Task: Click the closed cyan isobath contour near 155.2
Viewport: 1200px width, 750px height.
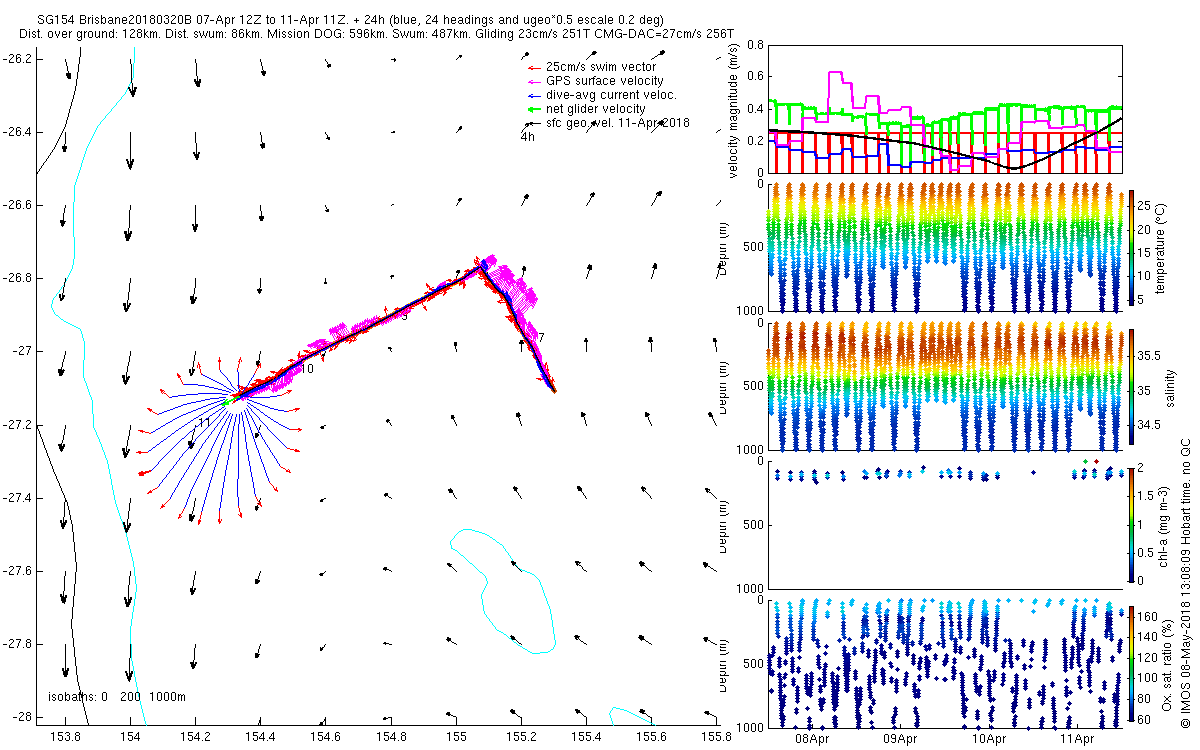Action: tap(503, 590)
